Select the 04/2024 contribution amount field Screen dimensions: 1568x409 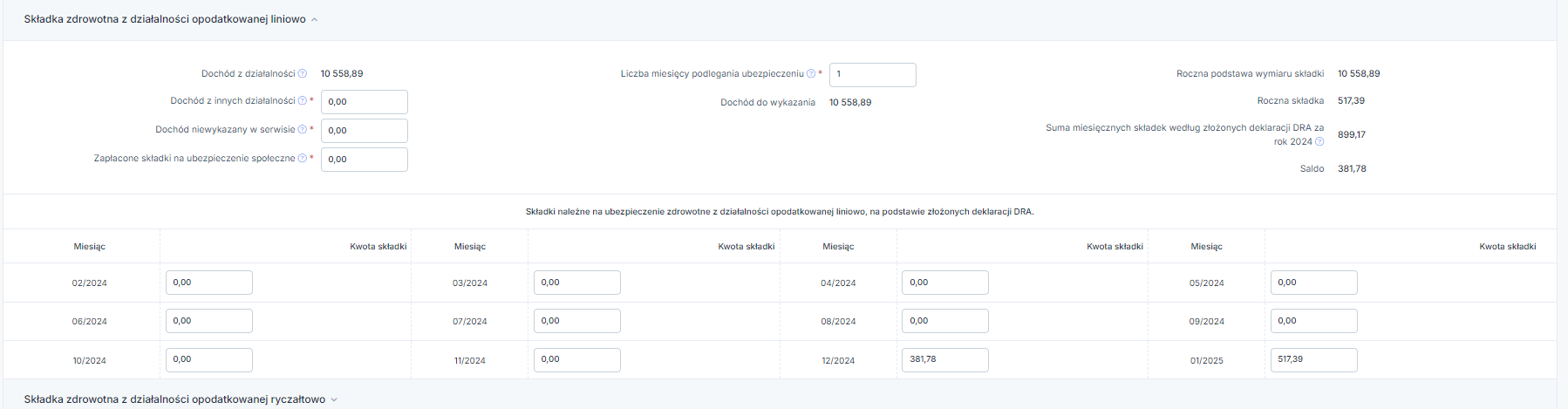[945, 283]
